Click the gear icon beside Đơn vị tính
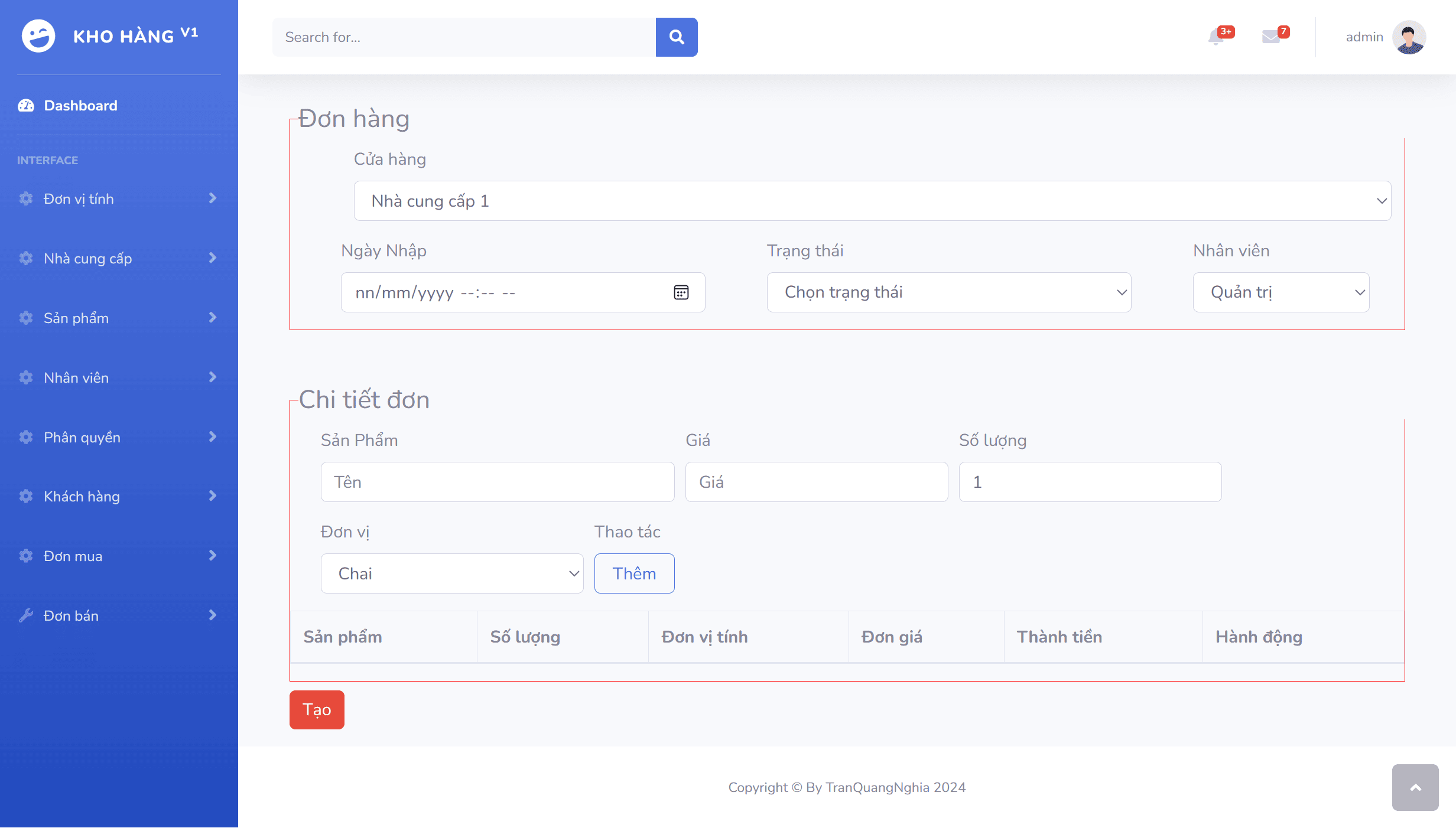 point(26,198)
